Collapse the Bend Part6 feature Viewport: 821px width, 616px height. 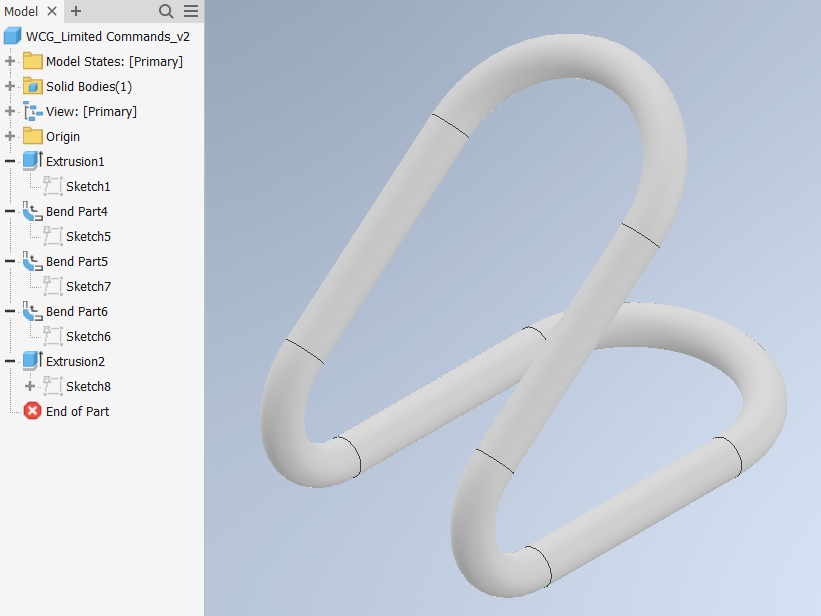pyautogui.click(x=10, y=311)
